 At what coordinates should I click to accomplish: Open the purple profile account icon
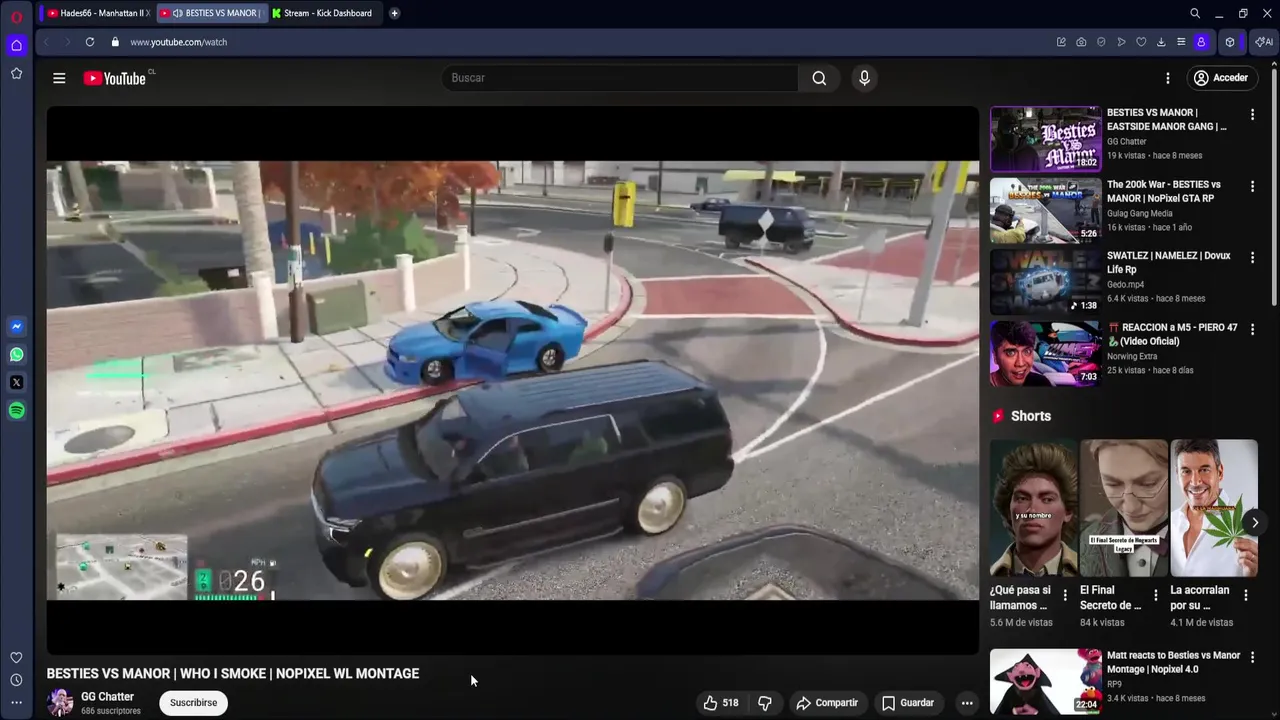pyautogui.click(x=1201, y=42)
